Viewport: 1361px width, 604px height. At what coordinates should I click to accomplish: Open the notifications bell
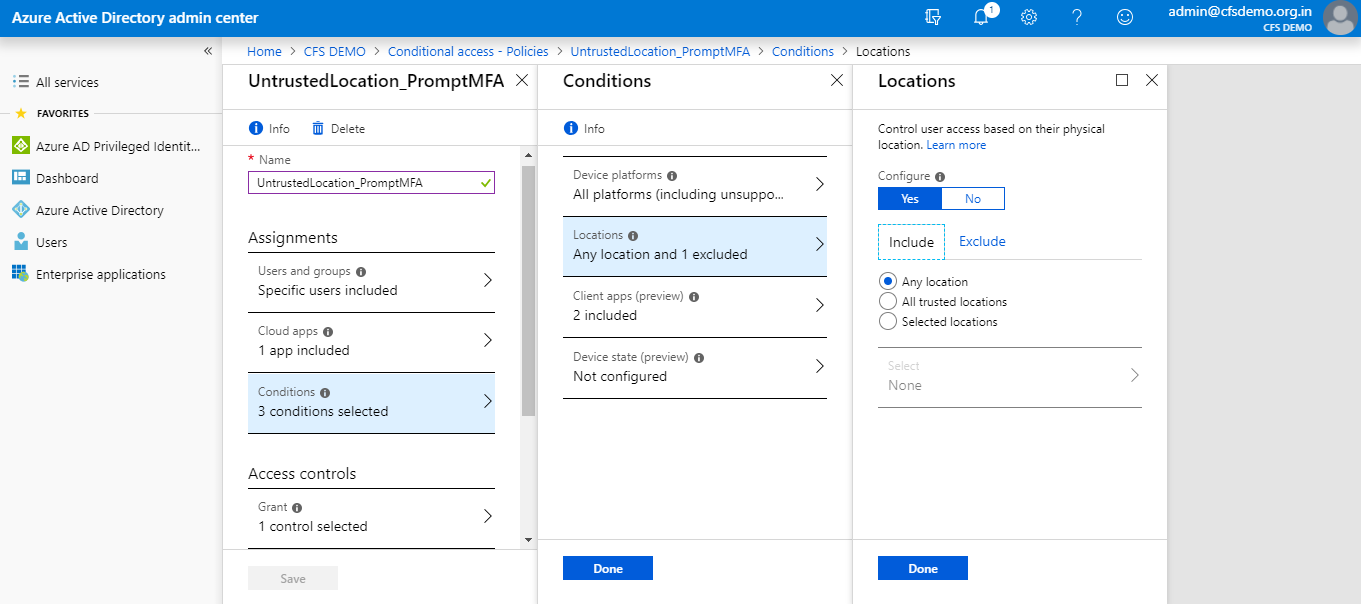click(x=981, y=17)
